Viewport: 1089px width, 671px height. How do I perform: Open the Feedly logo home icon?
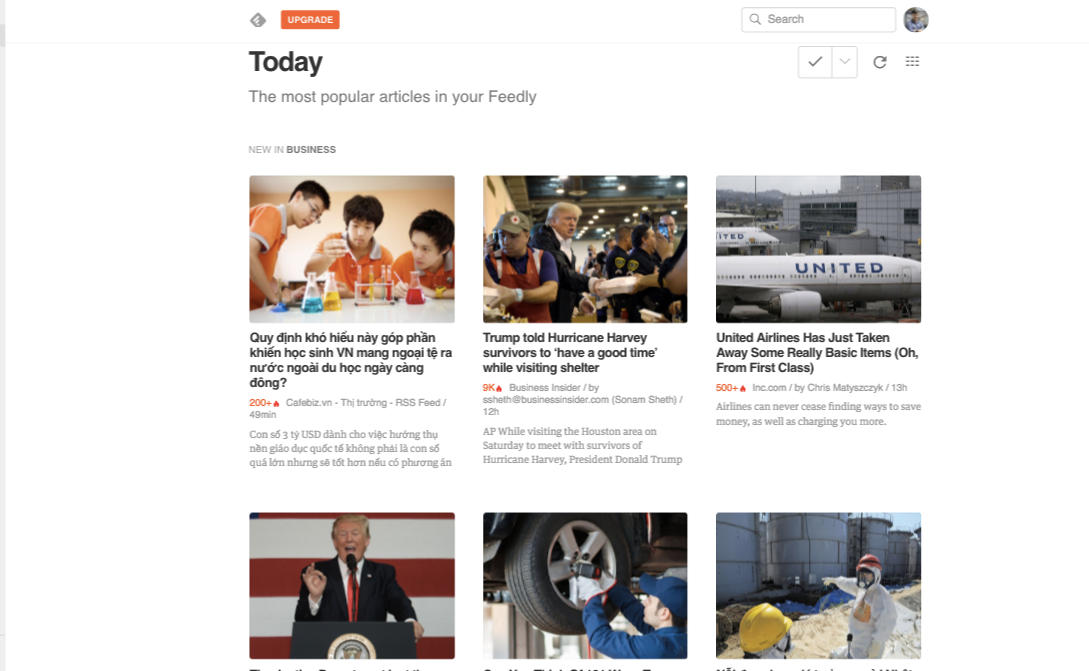pyautogui.click(x=258, y=20)
